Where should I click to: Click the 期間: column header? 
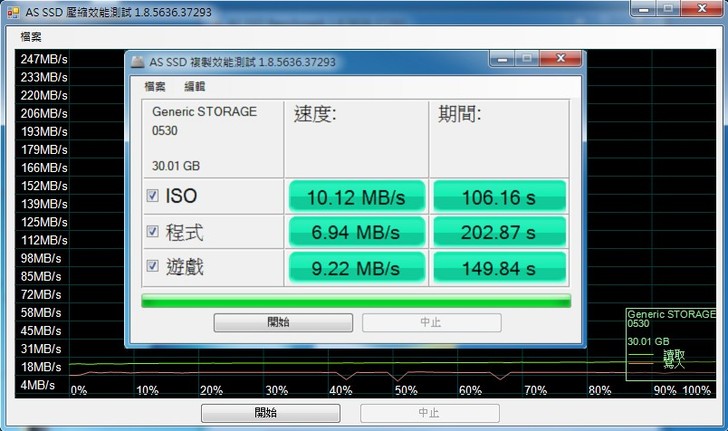tap(460, 114)
